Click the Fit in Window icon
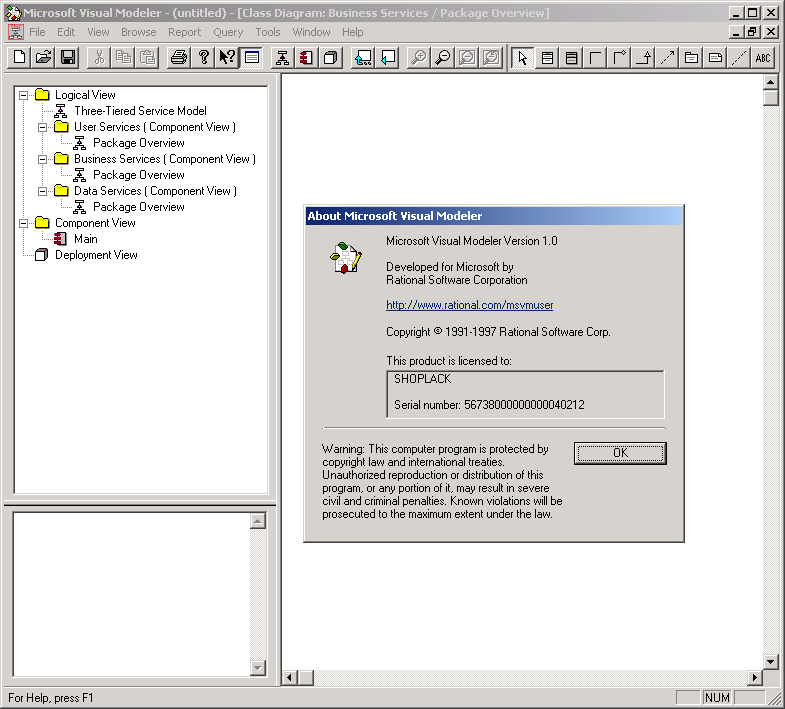Screen dimensions: 785x709 (x=467, y=58)
